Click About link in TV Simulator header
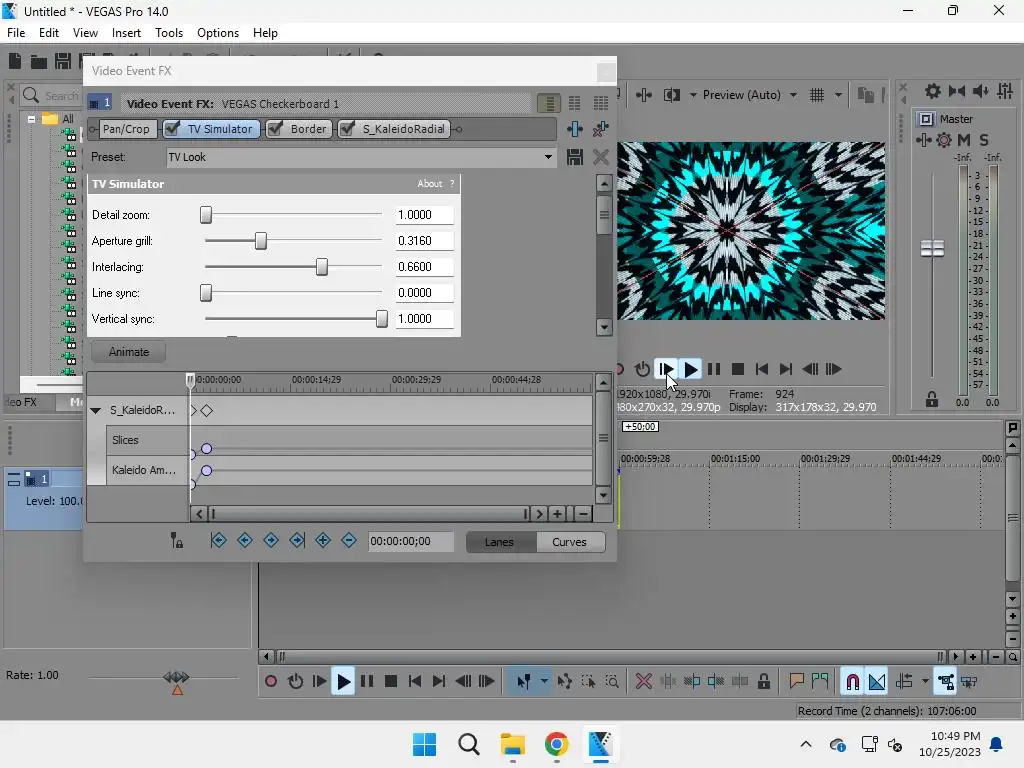The image size is (1024, 768). point(430,184)
